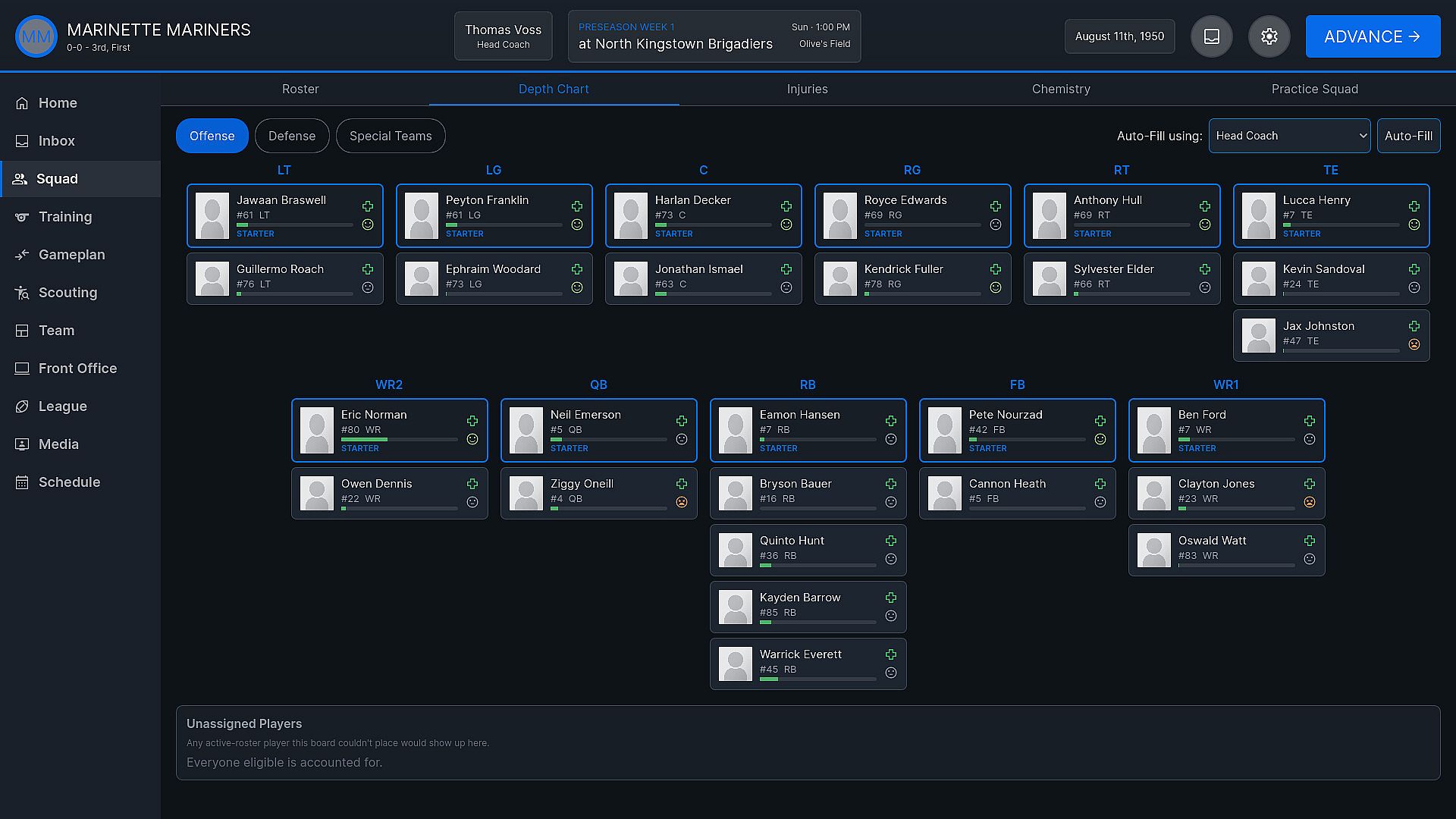
Task: Switch to the Chemistry tab
Action: click(1061, 89)
